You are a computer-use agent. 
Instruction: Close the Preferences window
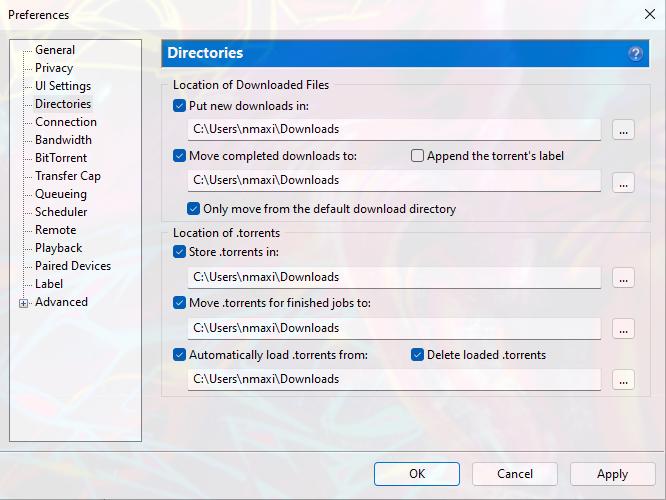tap(649, 14)
